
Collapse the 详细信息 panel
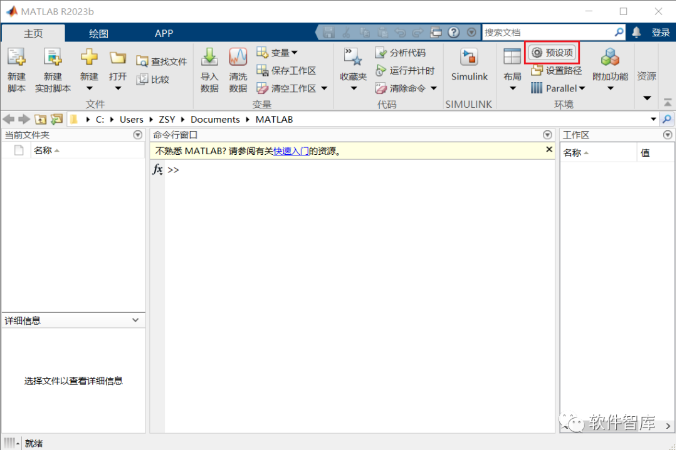pyautogui.click(x=135, y=320)
